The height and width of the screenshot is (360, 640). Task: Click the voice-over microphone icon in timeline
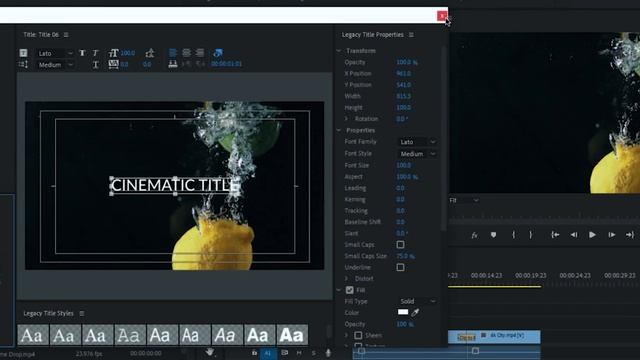[328, 353]
